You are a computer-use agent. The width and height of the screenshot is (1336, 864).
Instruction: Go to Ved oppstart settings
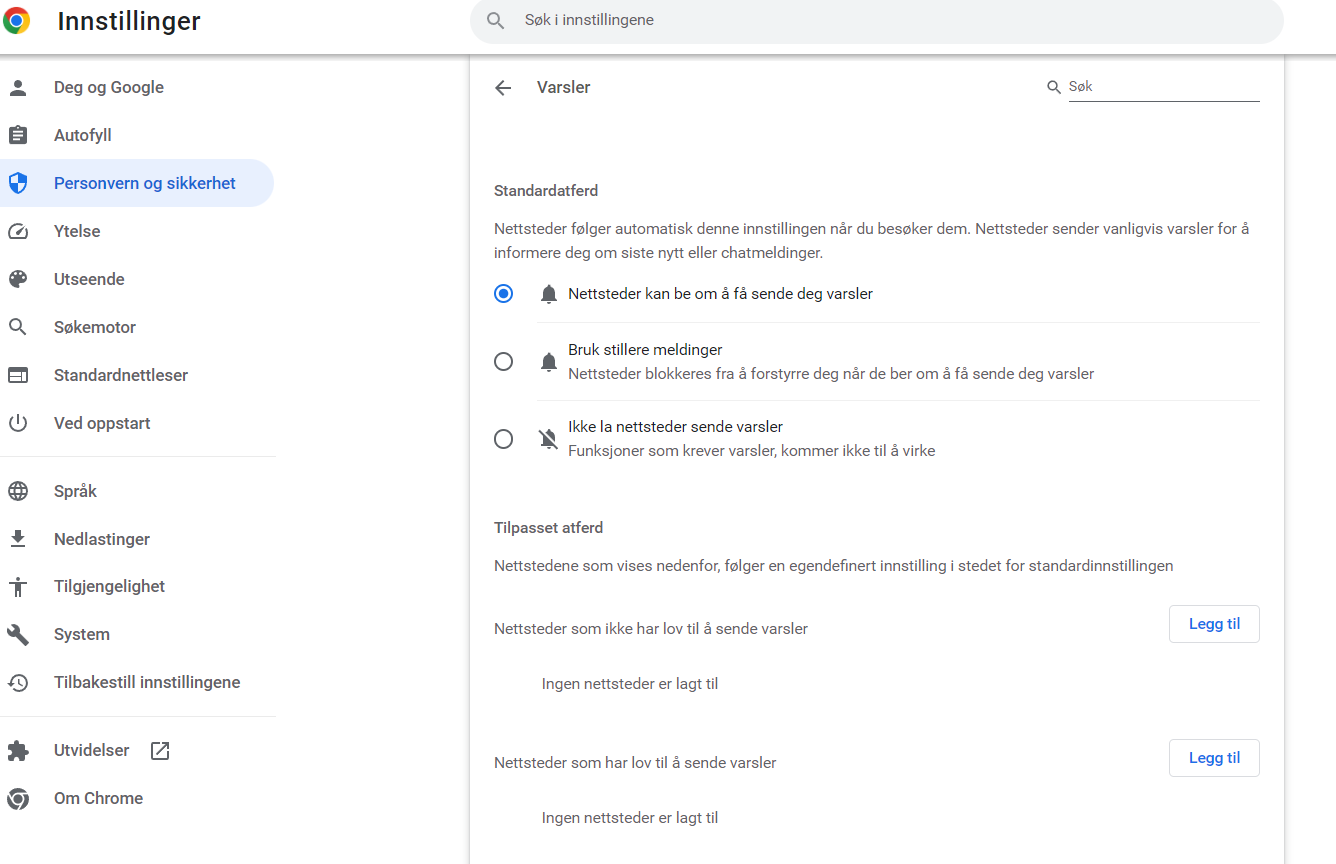click(x=102, y=423)
